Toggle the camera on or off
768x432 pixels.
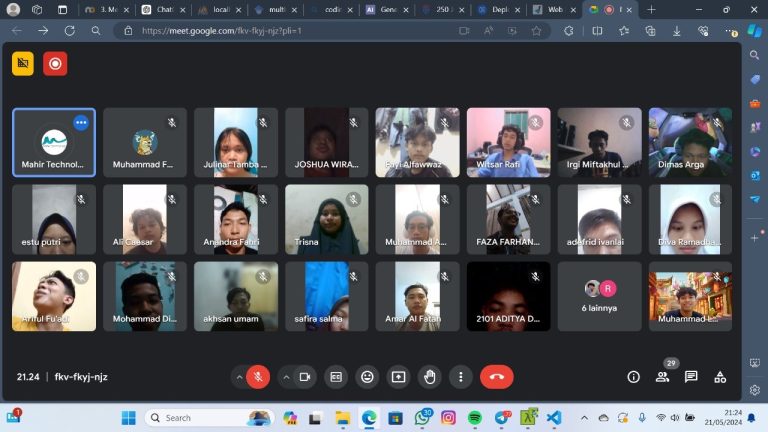[x=305, y=377]
